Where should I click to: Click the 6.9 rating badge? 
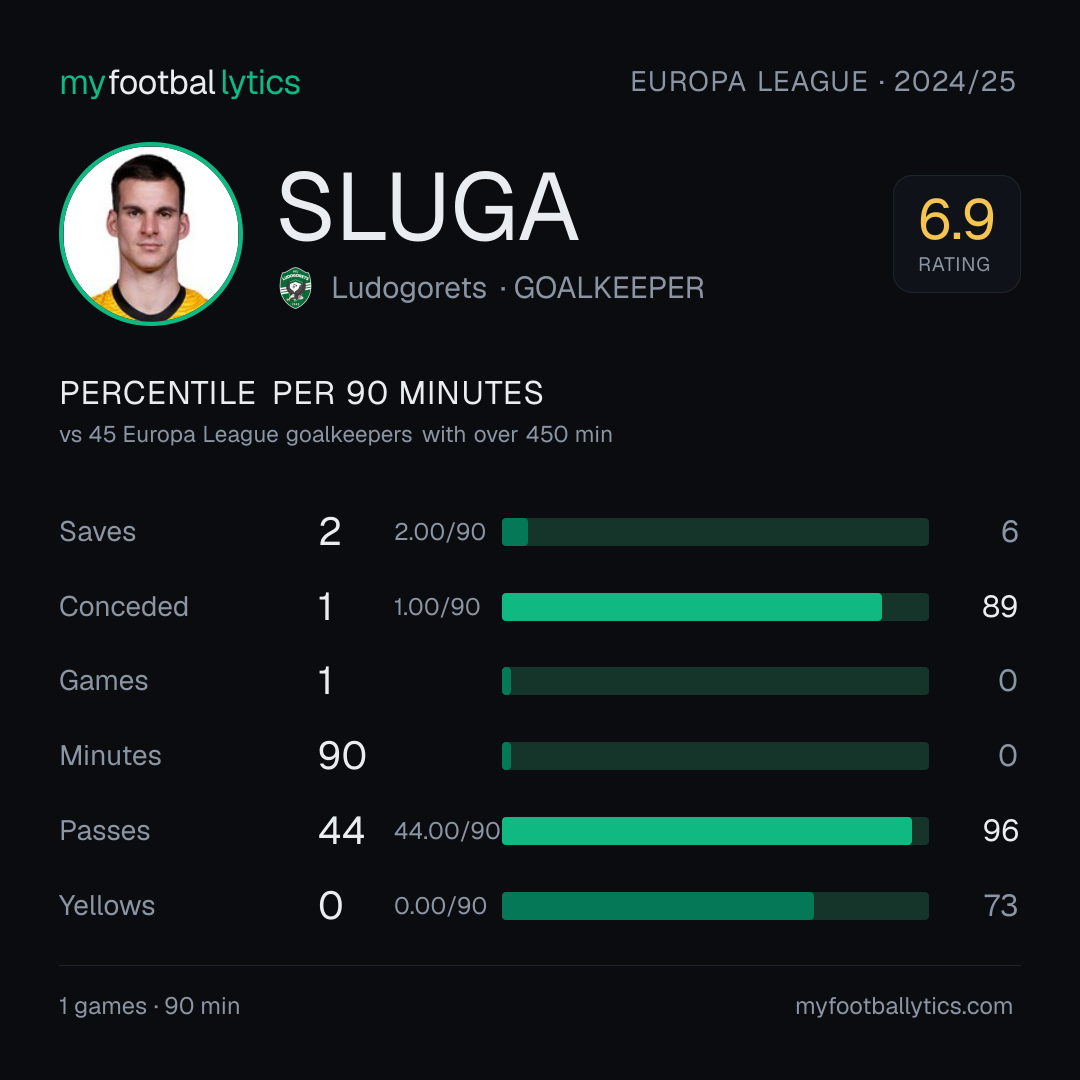coord(957,233)
